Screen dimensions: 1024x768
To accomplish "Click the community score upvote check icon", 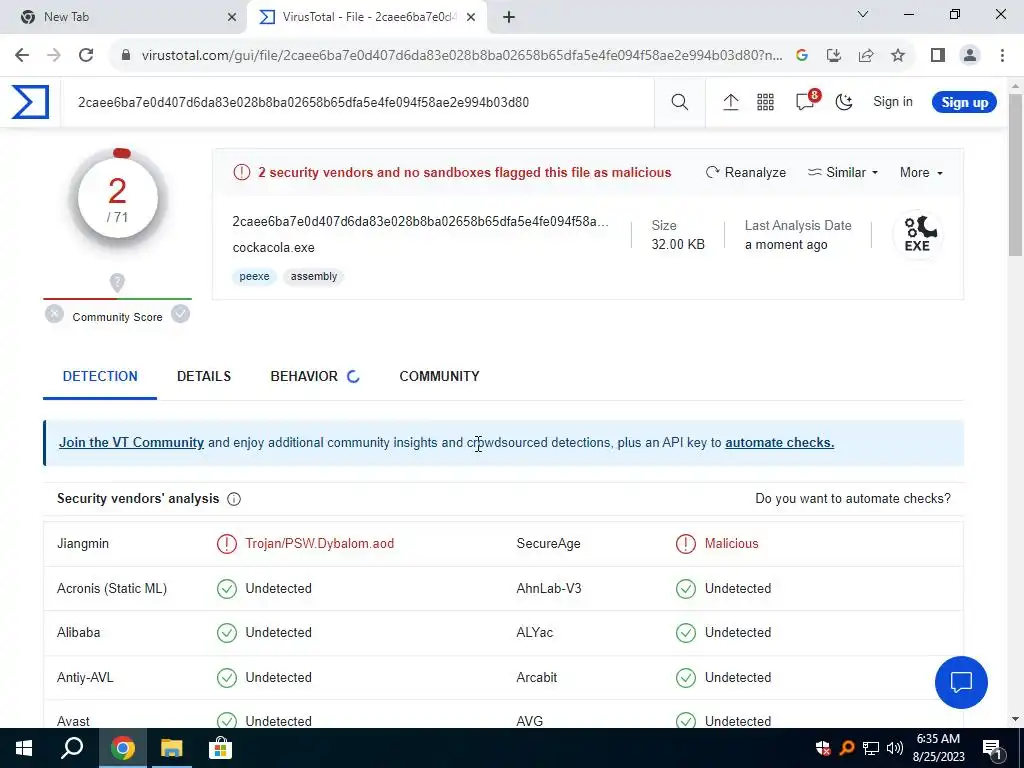I will 180,314.
